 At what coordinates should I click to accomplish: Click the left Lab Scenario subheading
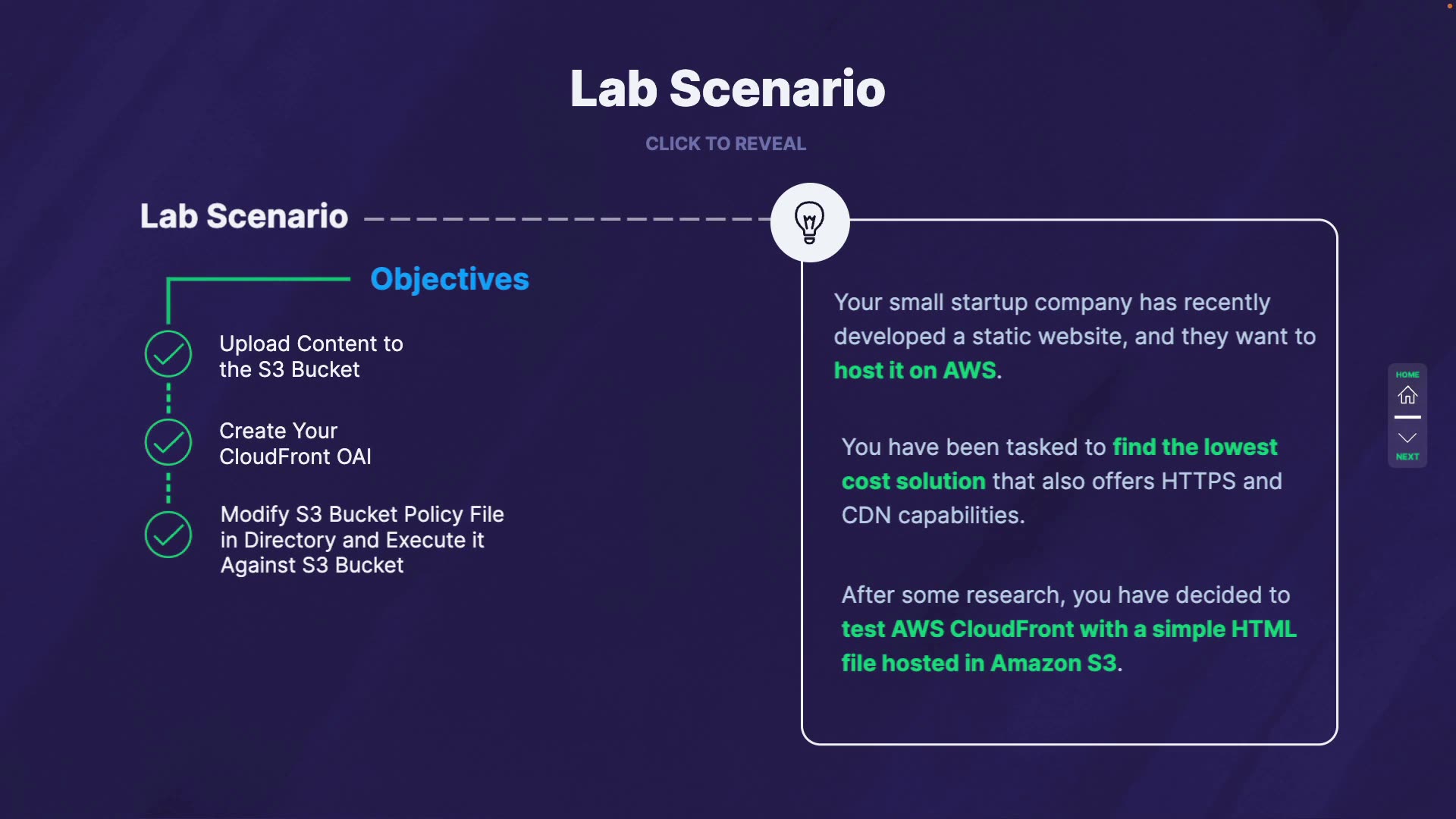(x=244, y=216)
